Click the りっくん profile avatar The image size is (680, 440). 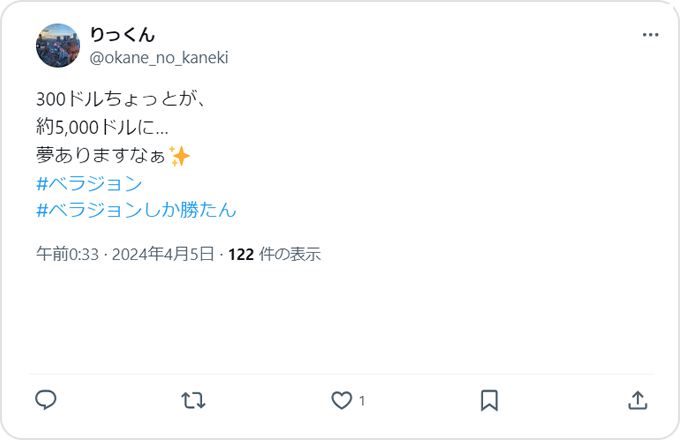(57, 46)
